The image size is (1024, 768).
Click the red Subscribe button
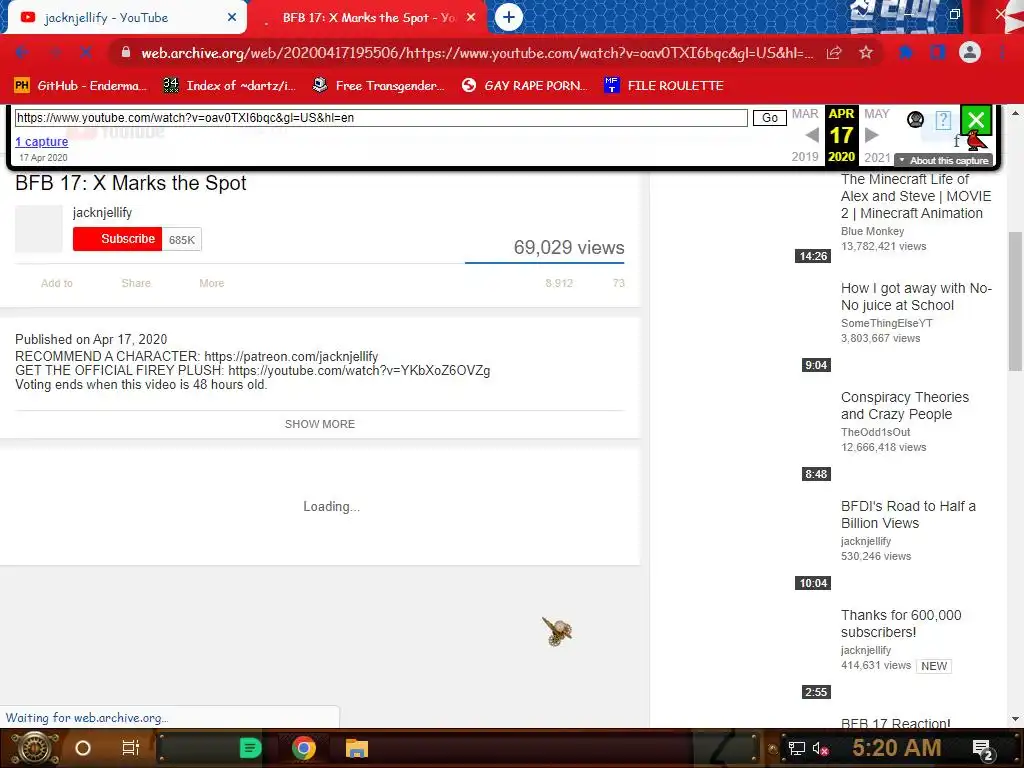coord(118,239)
